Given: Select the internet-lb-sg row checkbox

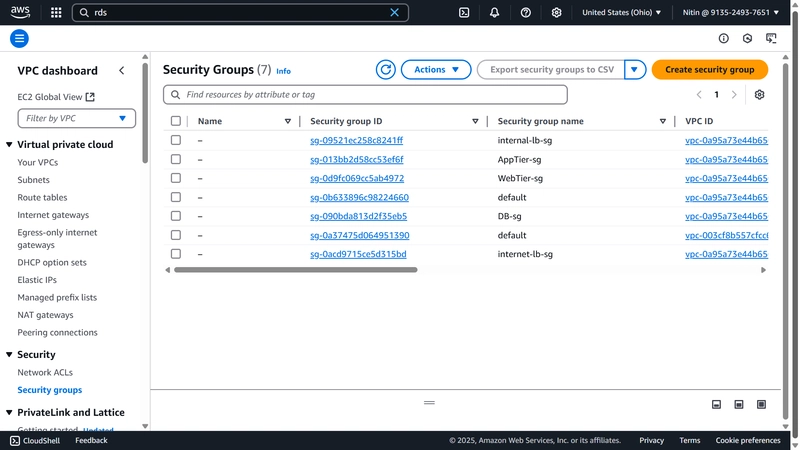Looking at the screenshot, I should (x=176, y=254).
